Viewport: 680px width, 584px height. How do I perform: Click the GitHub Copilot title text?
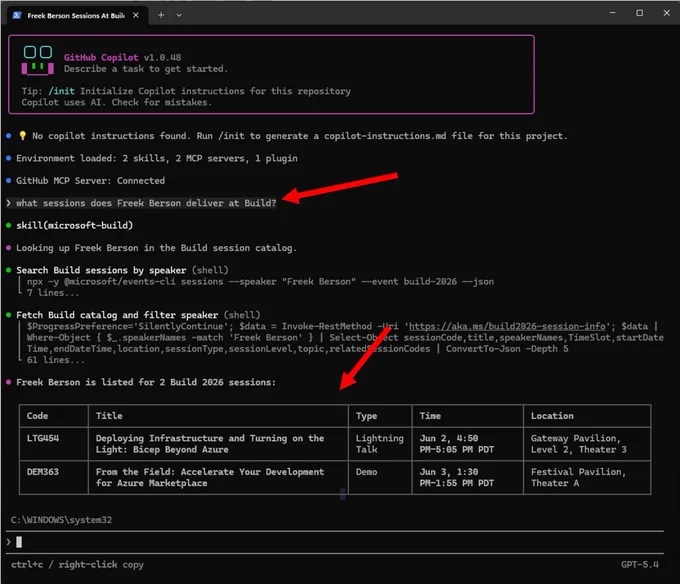pyautogui.click(x=101, y=57)
